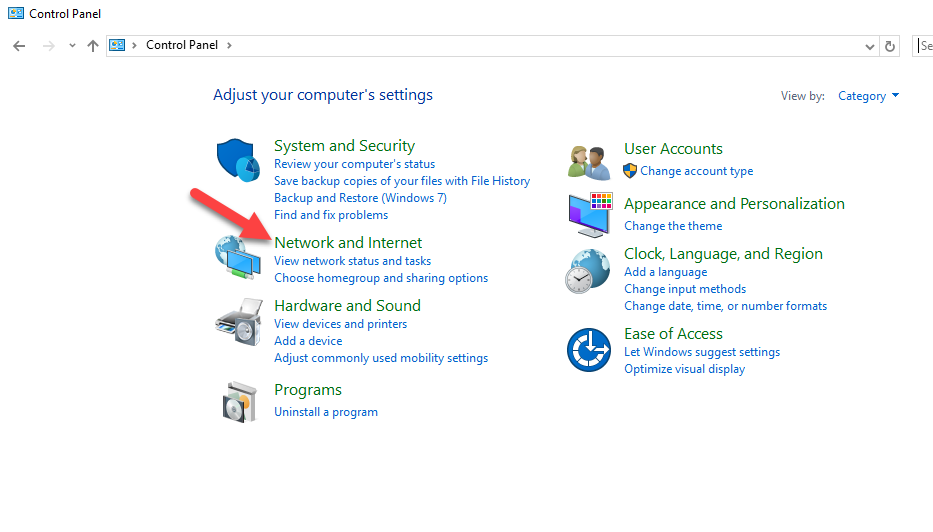Open the Clock, Language, and Region icon

[x=588, y=271]
